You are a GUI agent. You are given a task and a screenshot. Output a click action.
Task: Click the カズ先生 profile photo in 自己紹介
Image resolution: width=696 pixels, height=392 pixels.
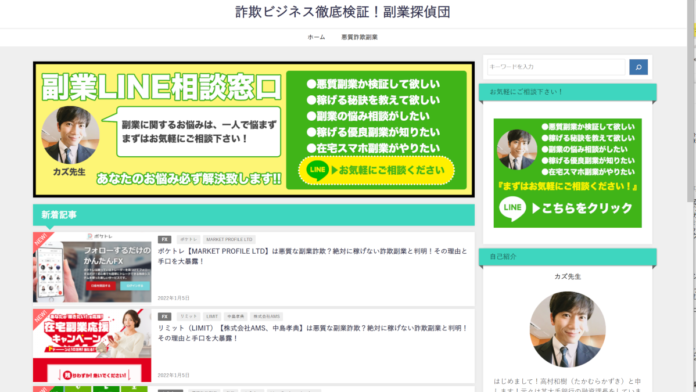(x=567, y=329)
